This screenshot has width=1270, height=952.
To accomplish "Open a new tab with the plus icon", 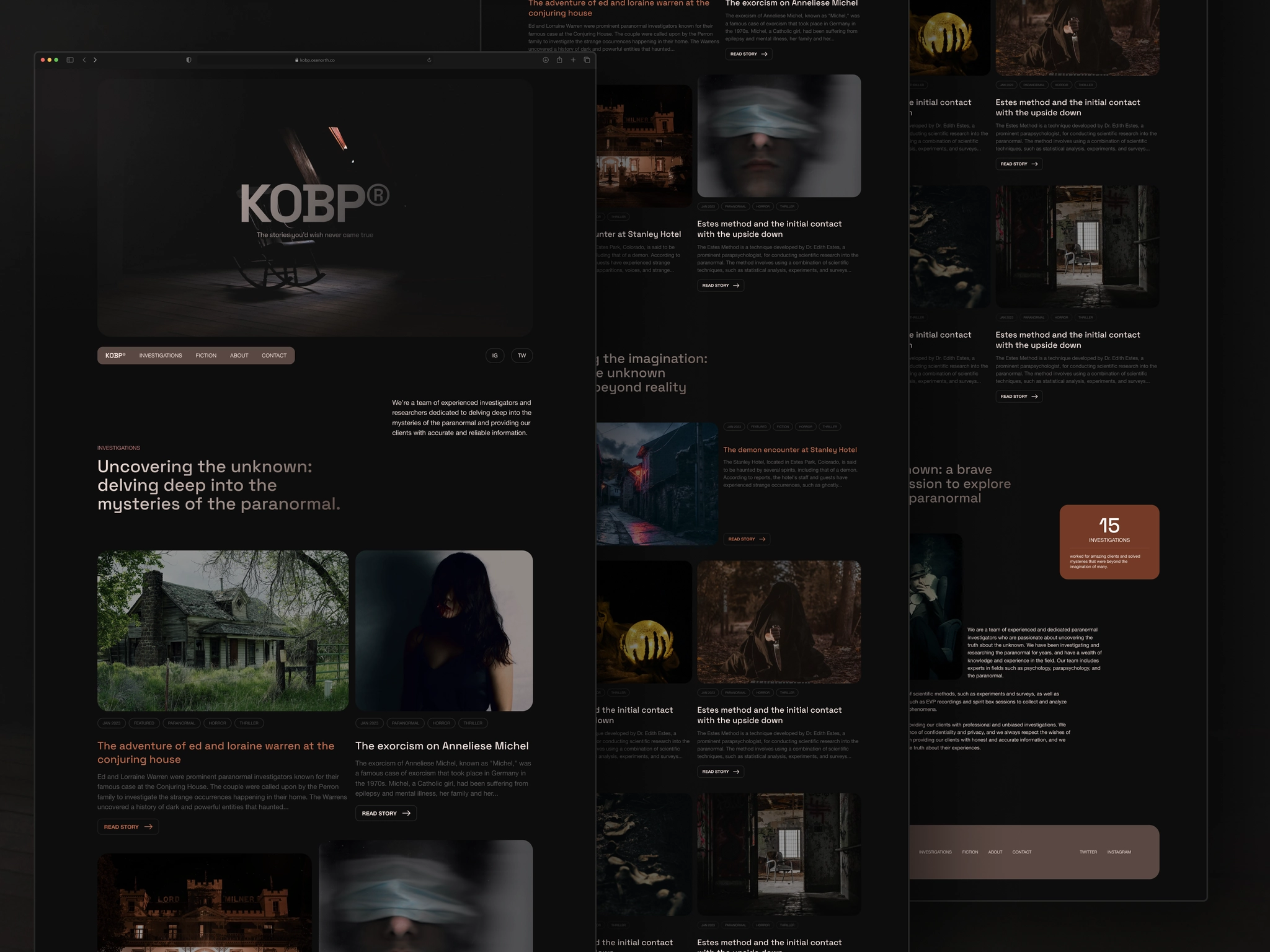I will coord(573,59).
